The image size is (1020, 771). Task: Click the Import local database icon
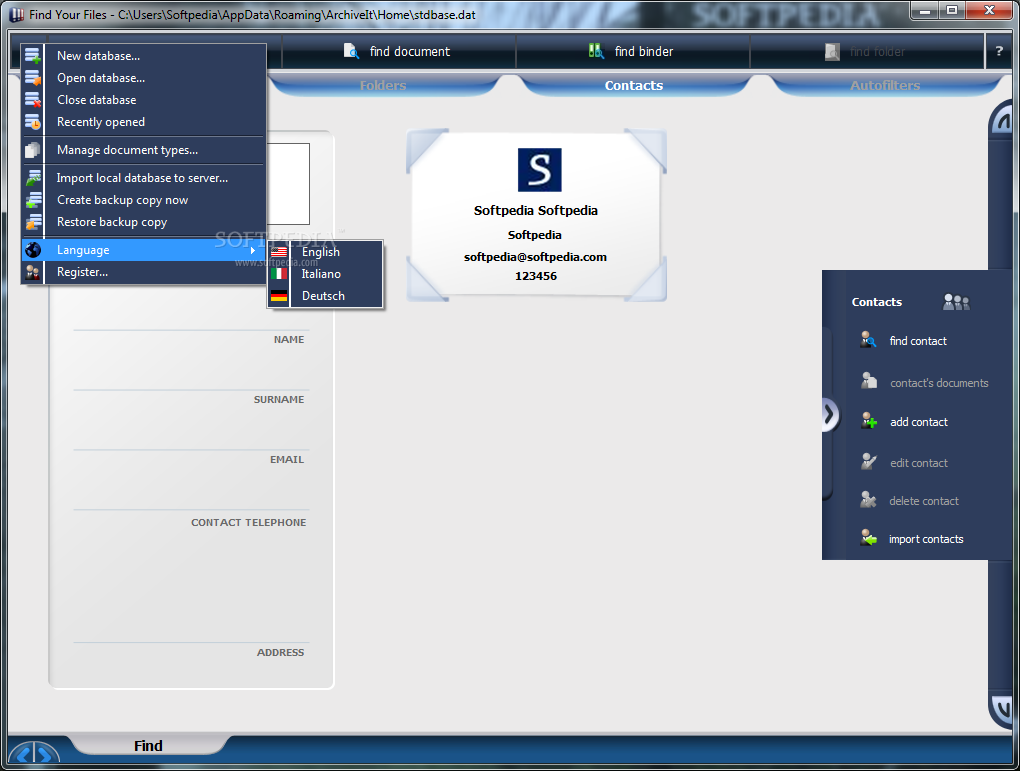[x=33, y=178]
